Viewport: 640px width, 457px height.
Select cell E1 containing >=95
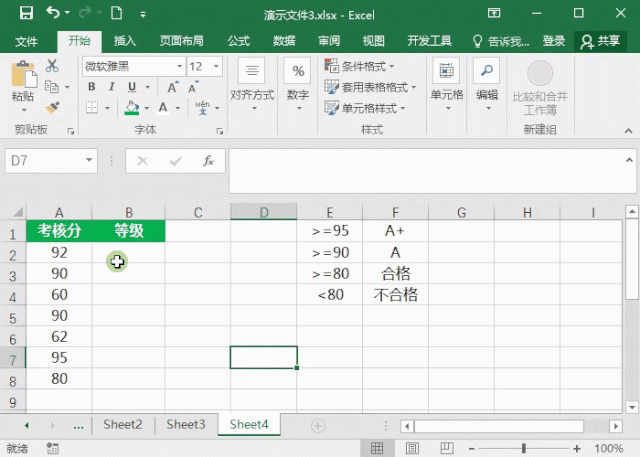pos(330,231)
